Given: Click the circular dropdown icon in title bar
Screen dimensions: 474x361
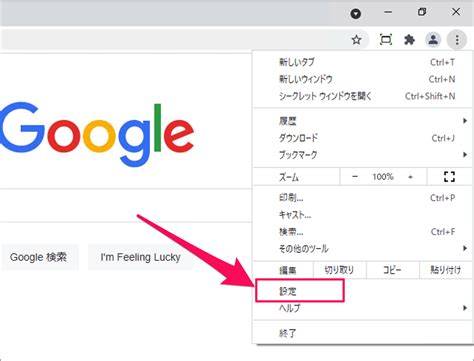Looking at the screenshot, I should 356,14.
